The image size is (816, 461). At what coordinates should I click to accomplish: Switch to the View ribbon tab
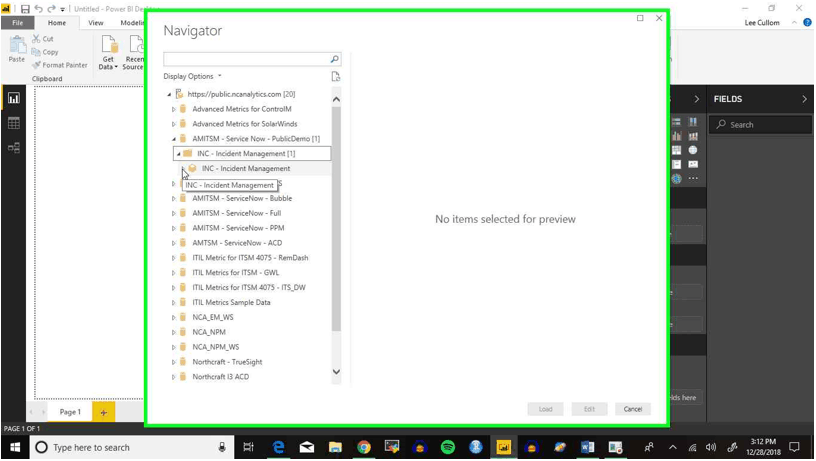pyautogui.click(x=96, y=23)
